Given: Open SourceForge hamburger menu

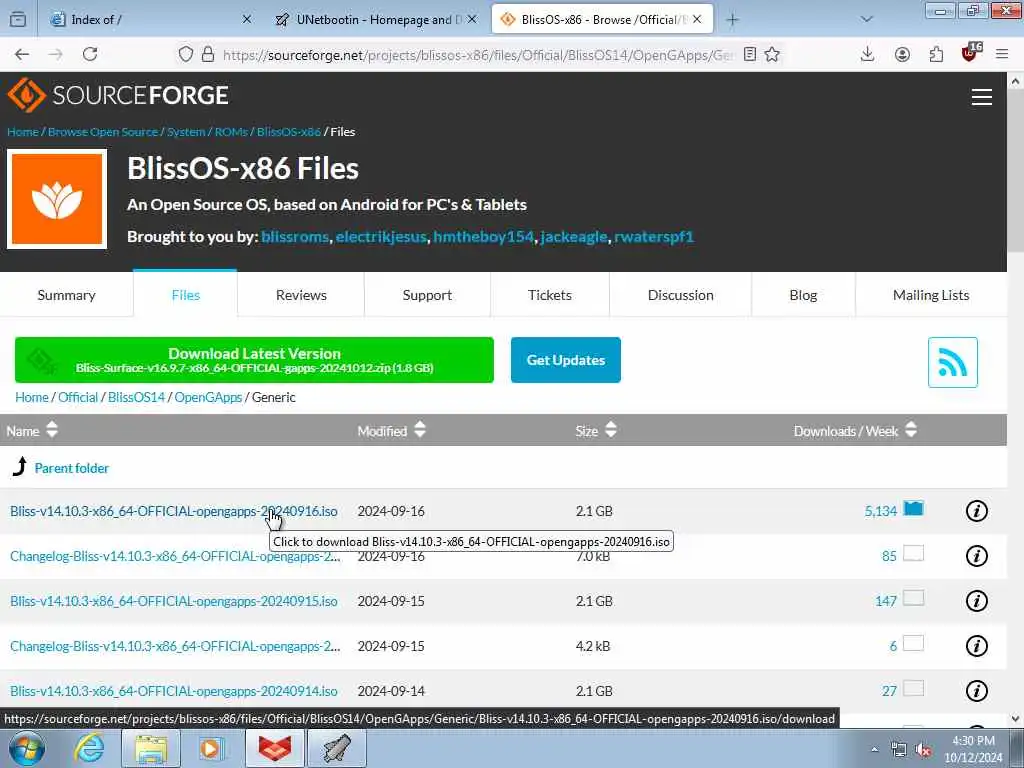Looking at the screenshot, I should tap(982, 97).
